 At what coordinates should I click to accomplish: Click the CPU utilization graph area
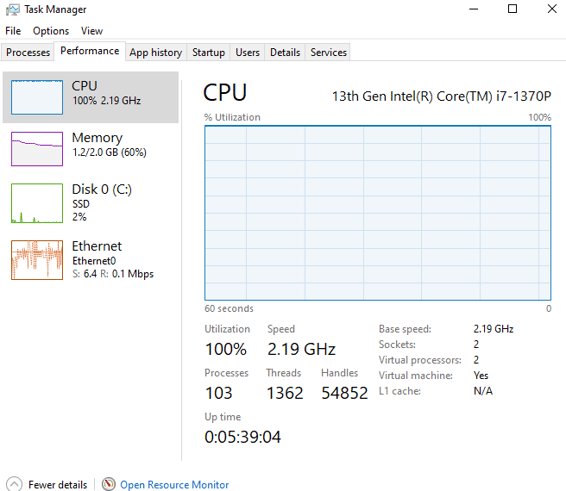pos(378,213)
